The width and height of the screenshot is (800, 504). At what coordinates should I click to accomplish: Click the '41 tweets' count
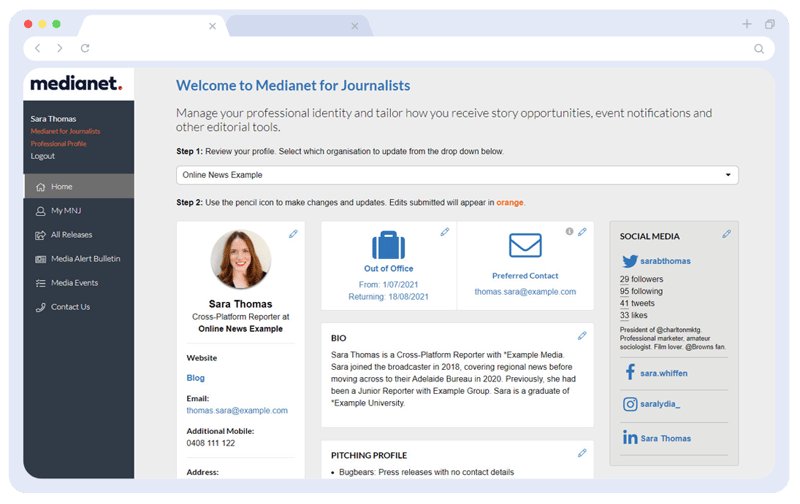click(637, 304)
